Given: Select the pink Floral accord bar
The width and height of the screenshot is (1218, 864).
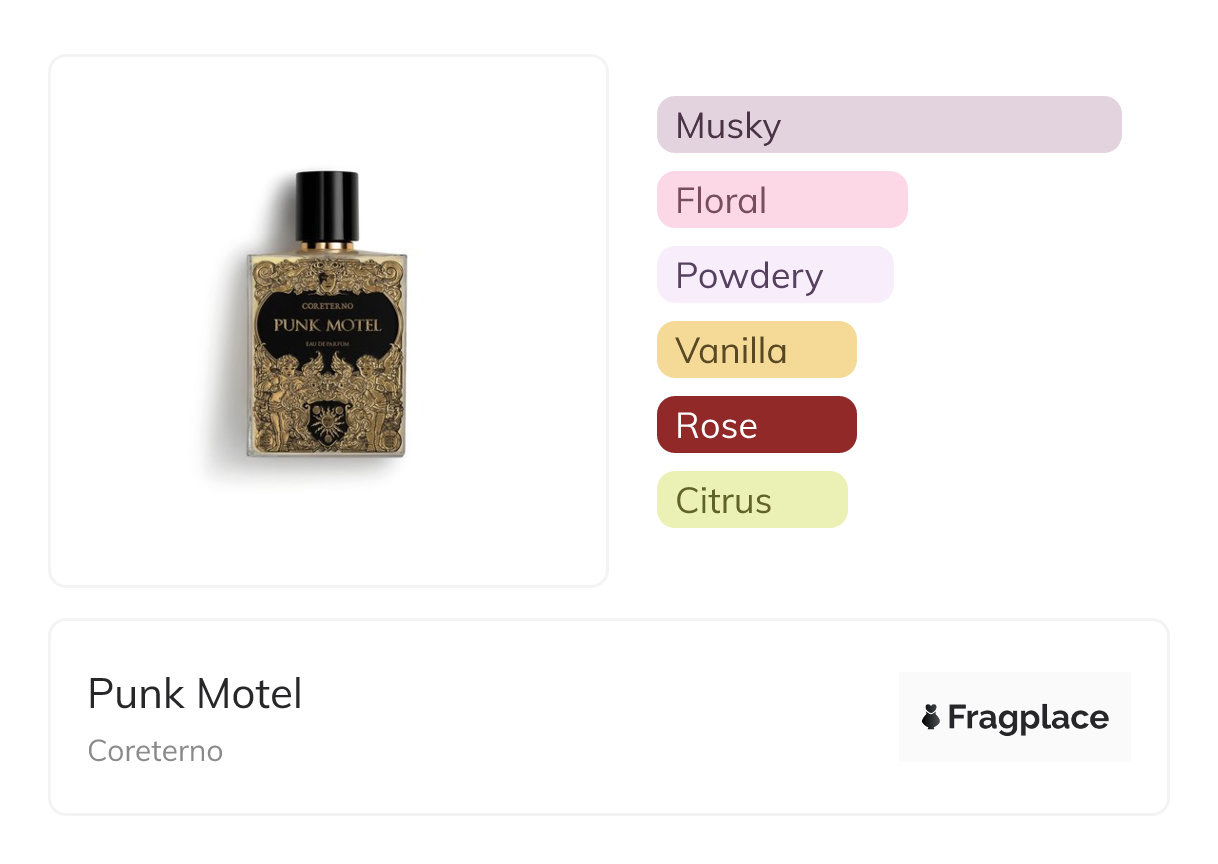Looking at the screenshot, I should pos(781,200).
